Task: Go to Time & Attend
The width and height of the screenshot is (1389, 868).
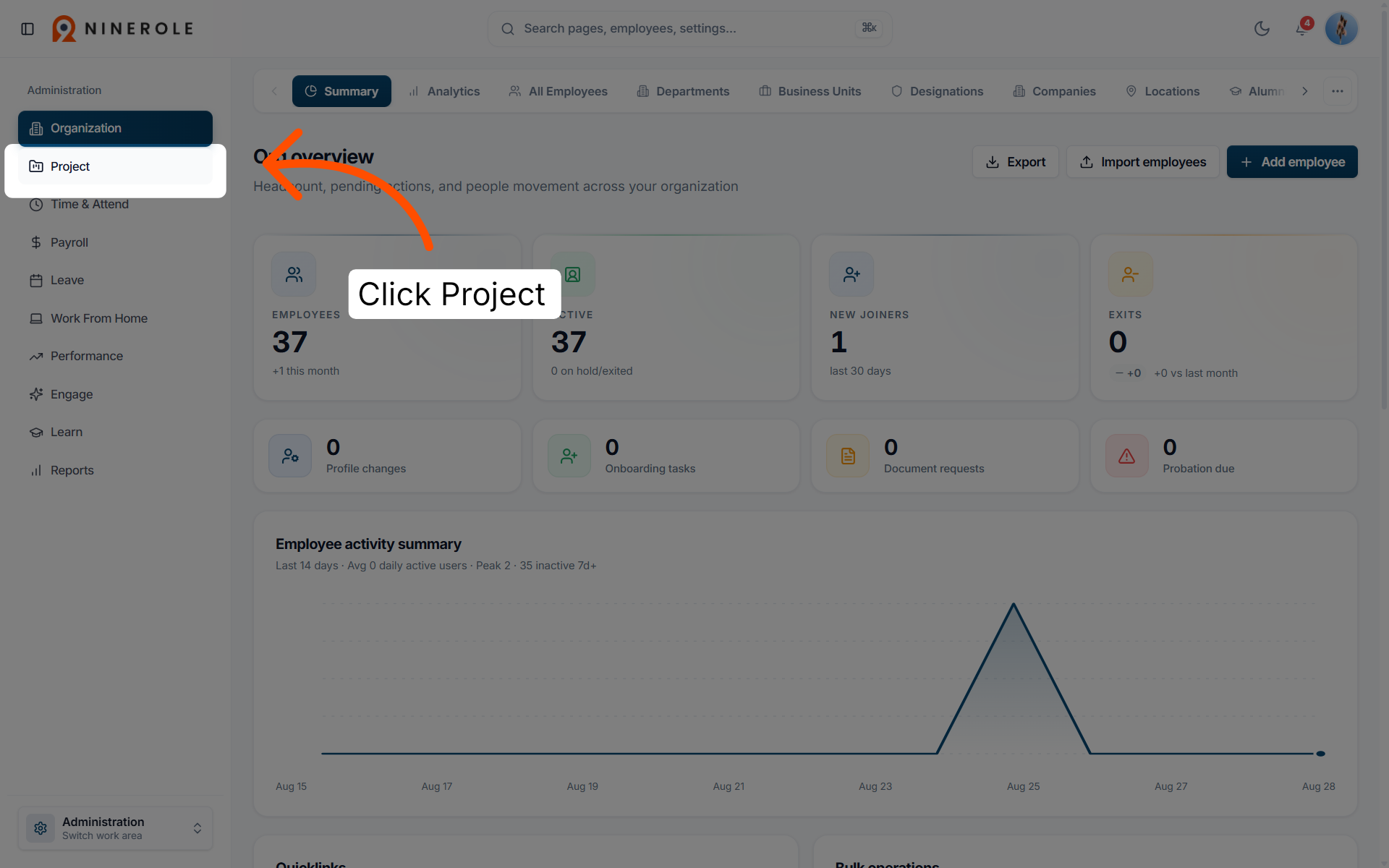Action: pos(115,204)
